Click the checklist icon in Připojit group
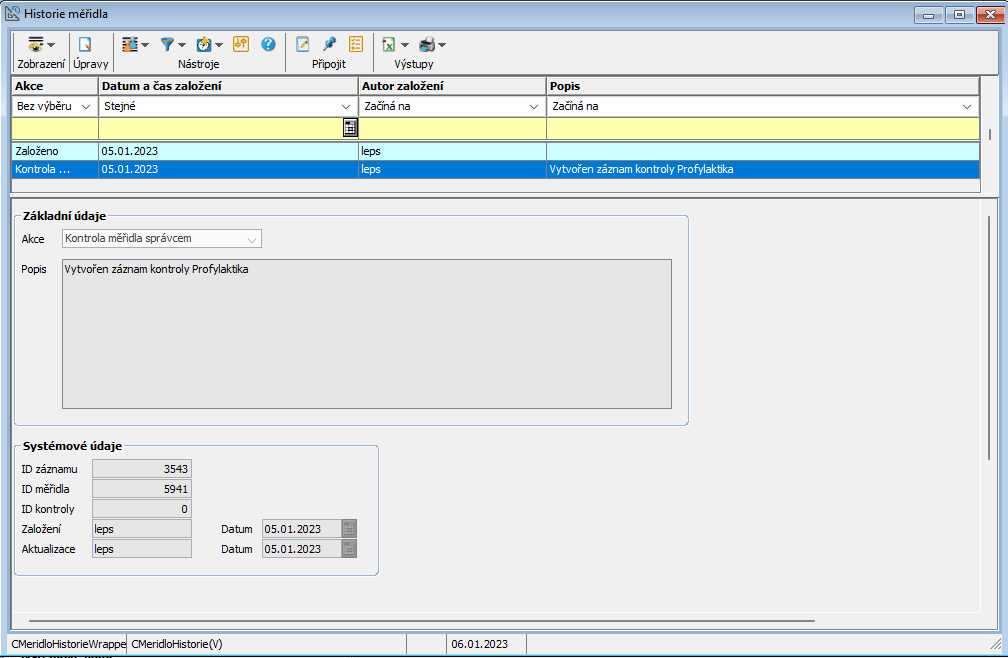The height and width of the screenshot is (658, 1008). 356,45
